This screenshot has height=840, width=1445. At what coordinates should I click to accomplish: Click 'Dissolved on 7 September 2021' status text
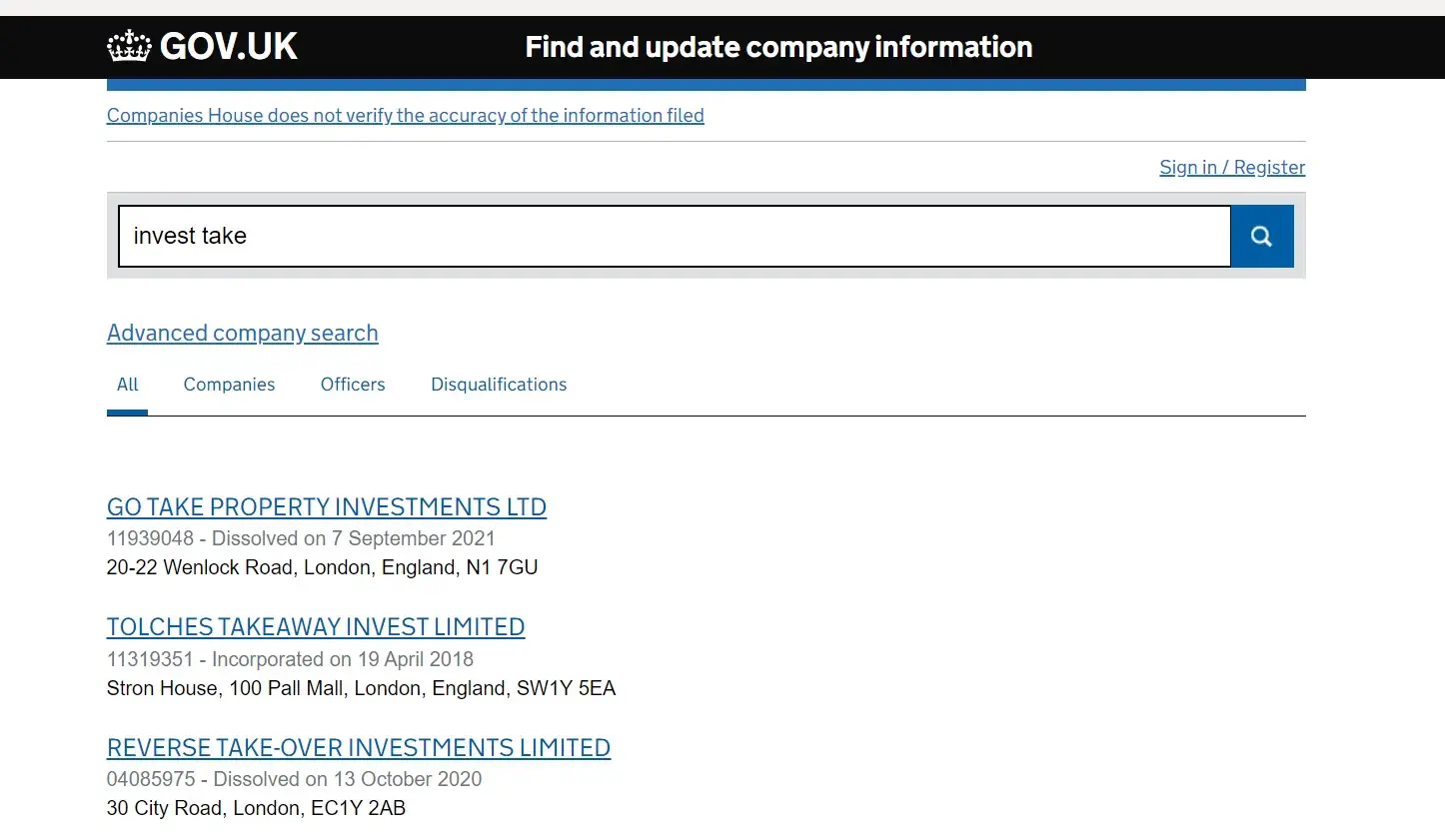354,538
